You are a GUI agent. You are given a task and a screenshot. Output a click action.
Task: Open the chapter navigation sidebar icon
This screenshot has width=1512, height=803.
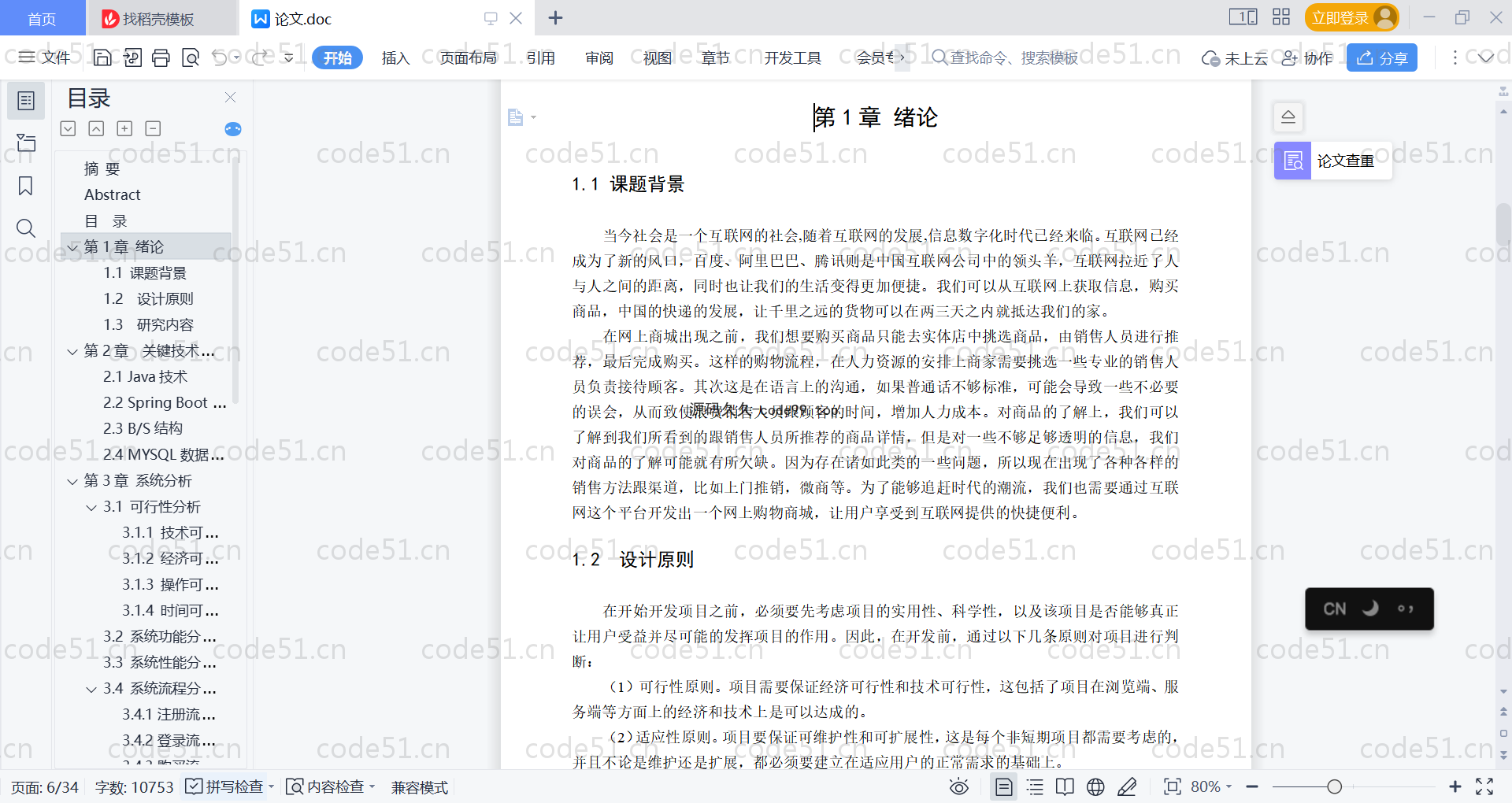26,142
